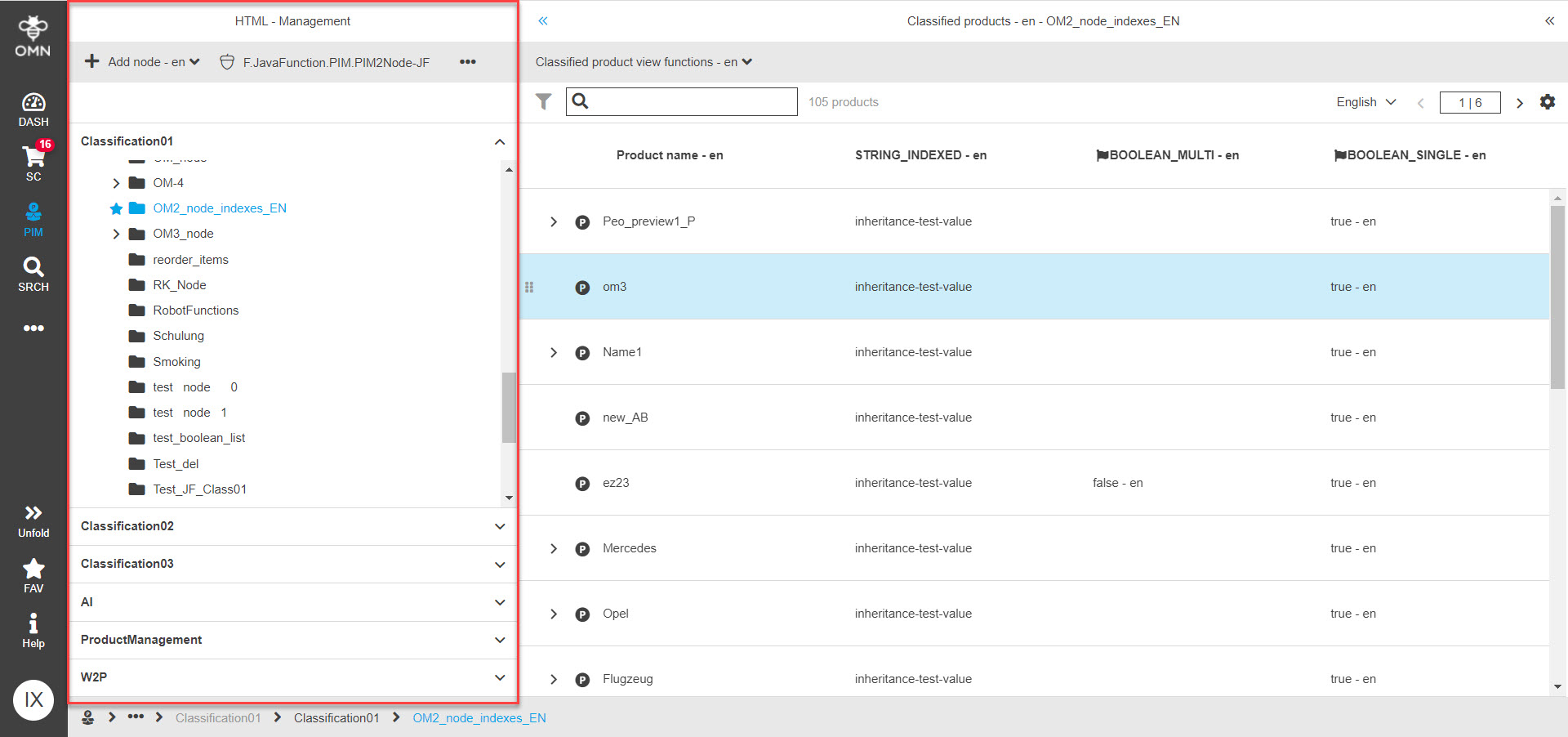Select Classification01 in the breadcrumb
1568x737 pixels.
coord(336,717)
